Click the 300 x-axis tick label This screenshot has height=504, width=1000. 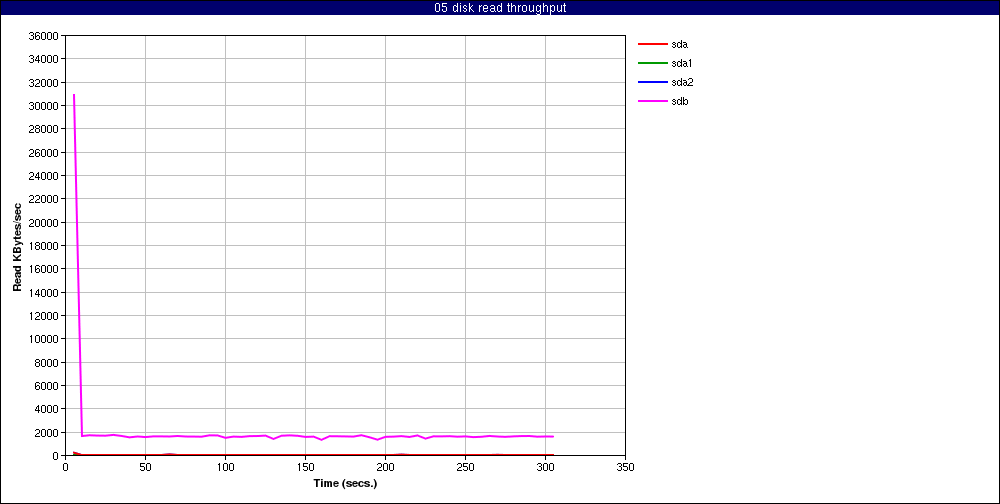(x=545, y=467)
